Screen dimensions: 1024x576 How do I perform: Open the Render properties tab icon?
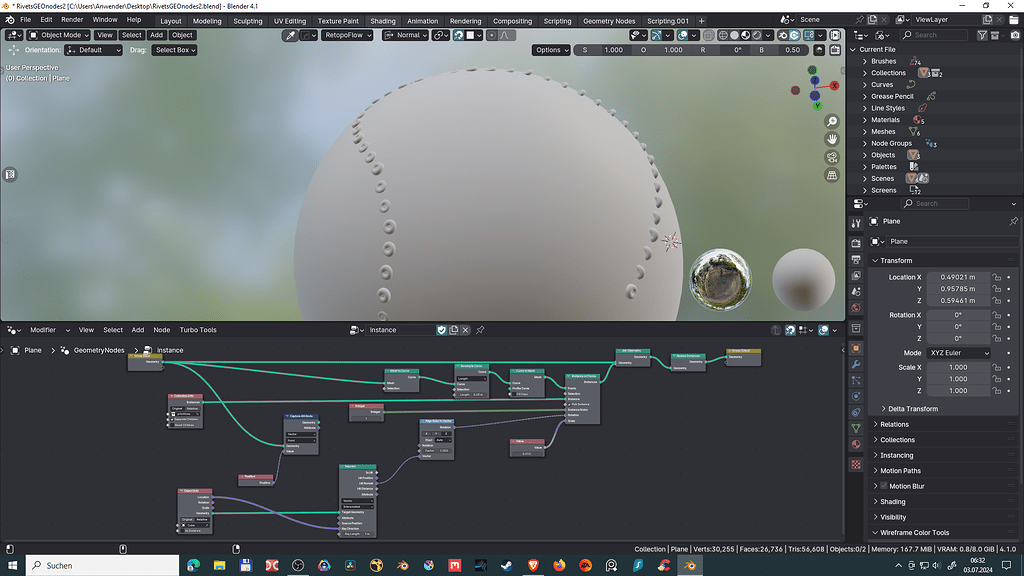click(856, 243)
